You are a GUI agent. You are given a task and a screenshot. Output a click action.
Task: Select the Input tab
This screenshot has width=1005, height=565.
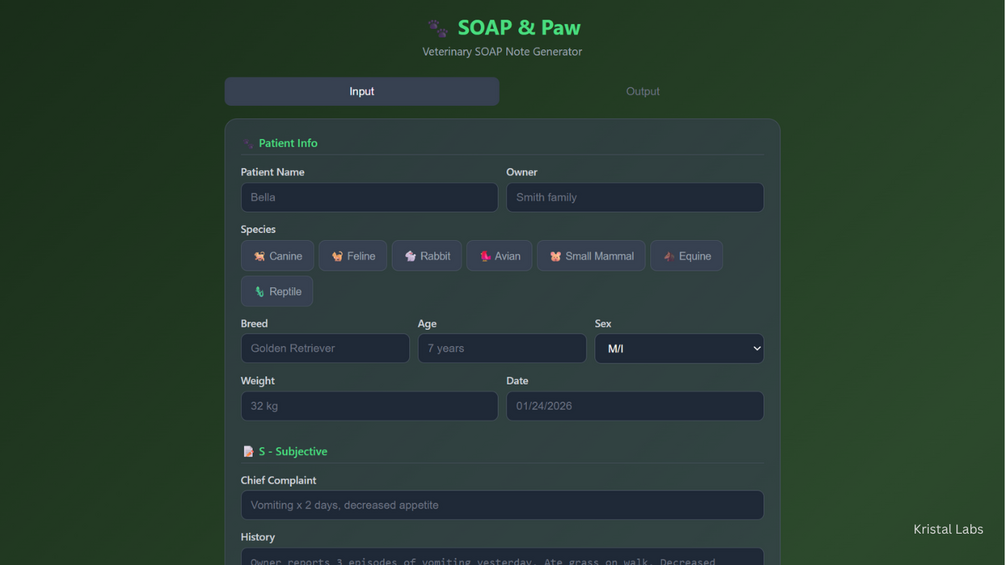pos(361,91)
